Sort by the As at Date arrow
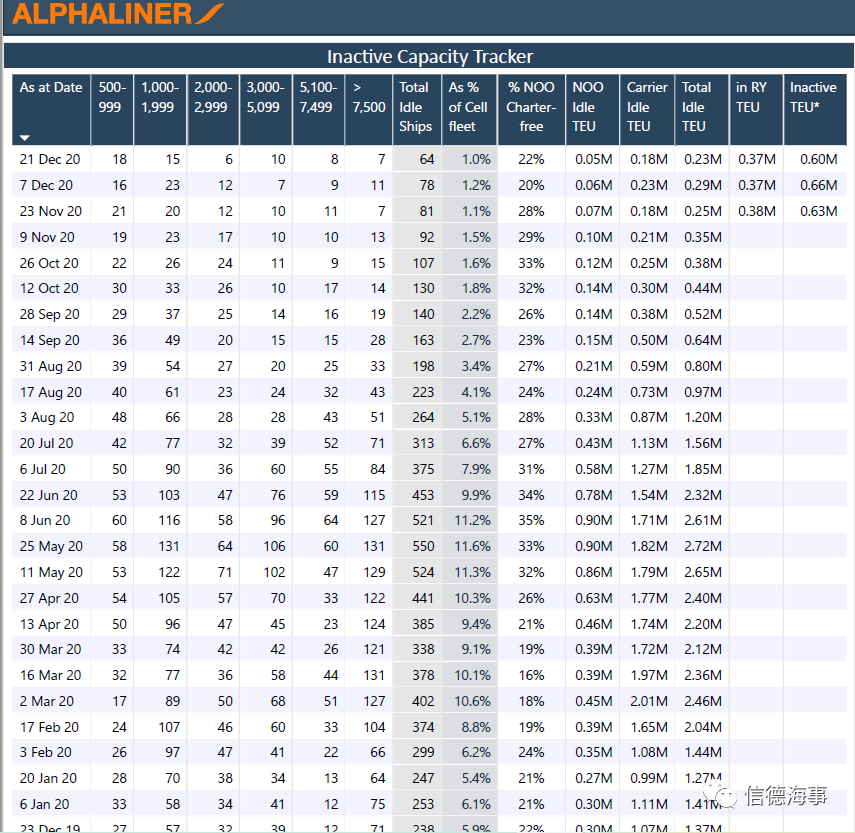855x833 pixels. (x=25, y=138)
